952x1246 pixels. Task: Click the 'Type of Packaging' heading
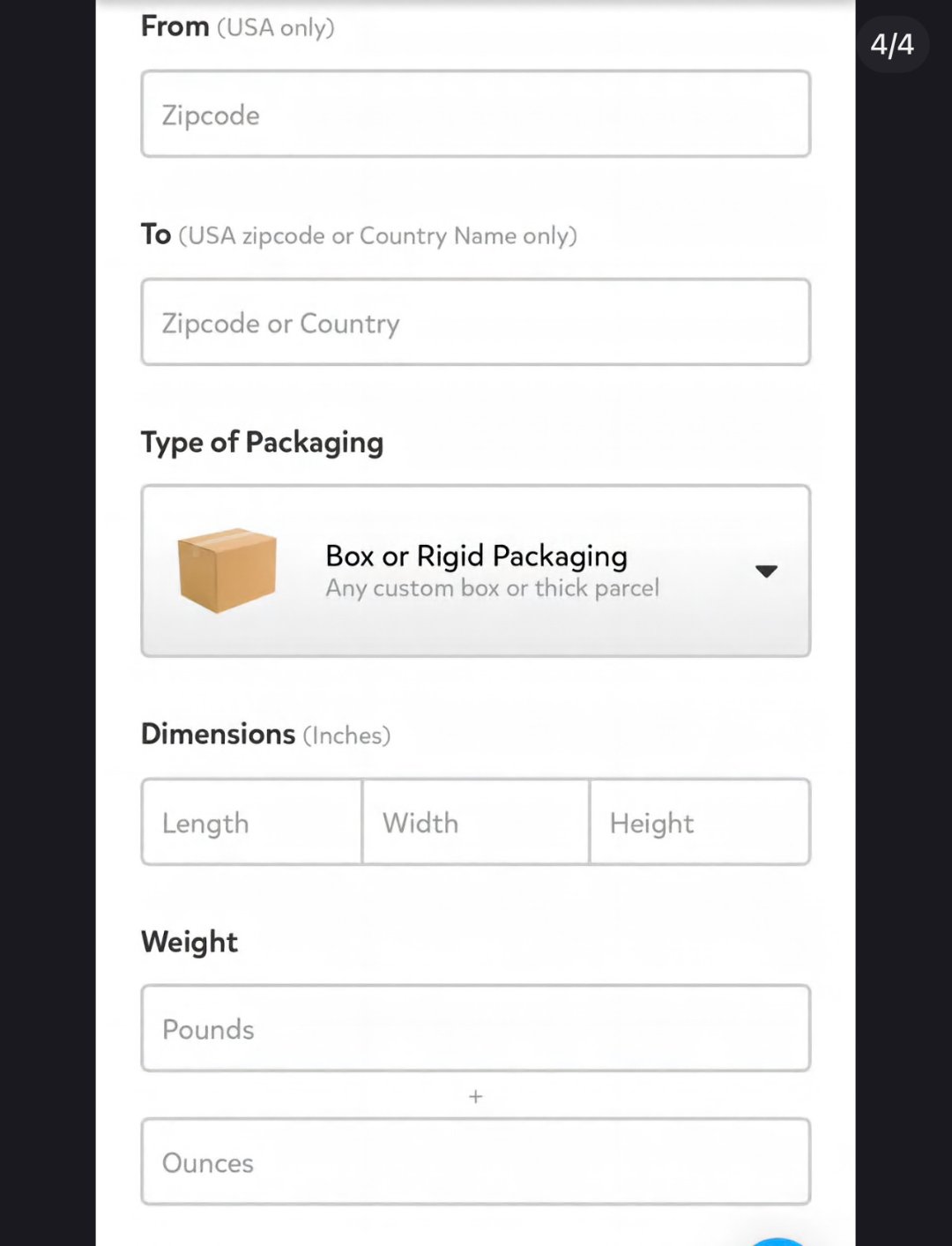coord(262,442)
